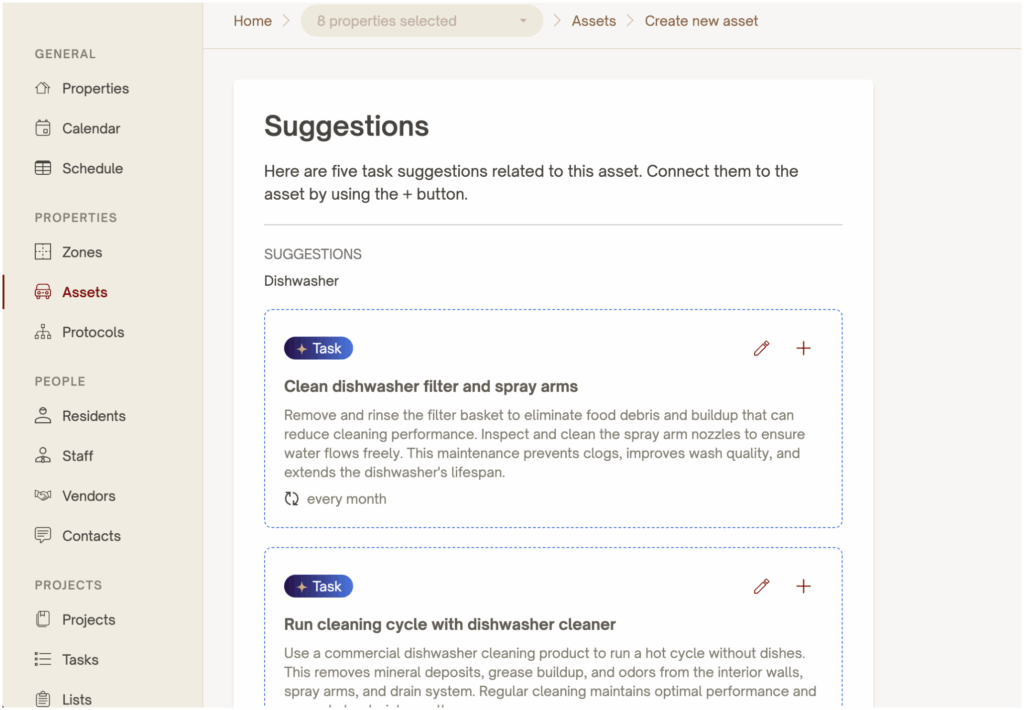Screen dimensions: 1024x710
Task: Select Projects in the sidebar
Action: pos(88,620)
